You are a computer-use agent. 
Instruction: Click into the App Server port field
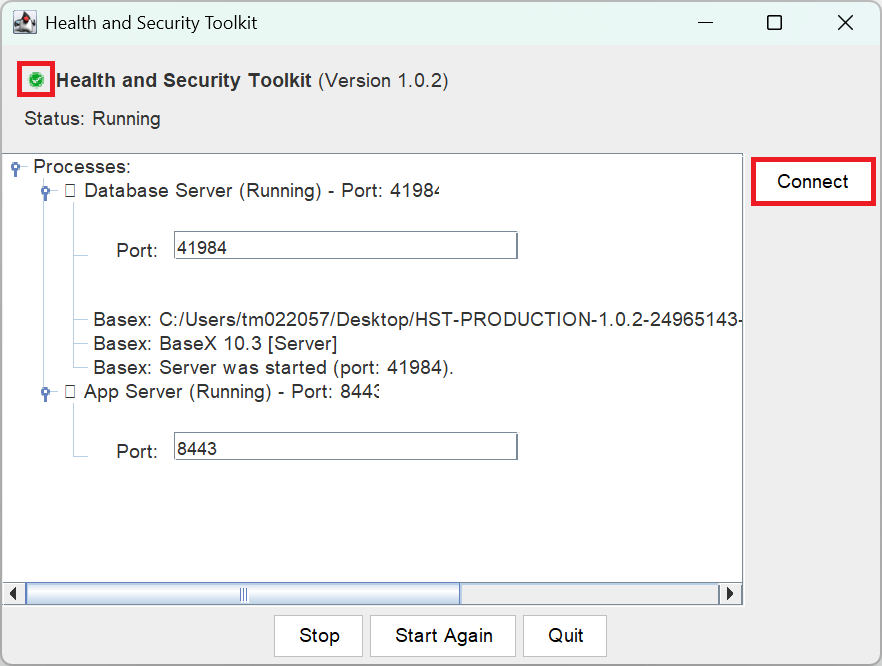(345, 447)
